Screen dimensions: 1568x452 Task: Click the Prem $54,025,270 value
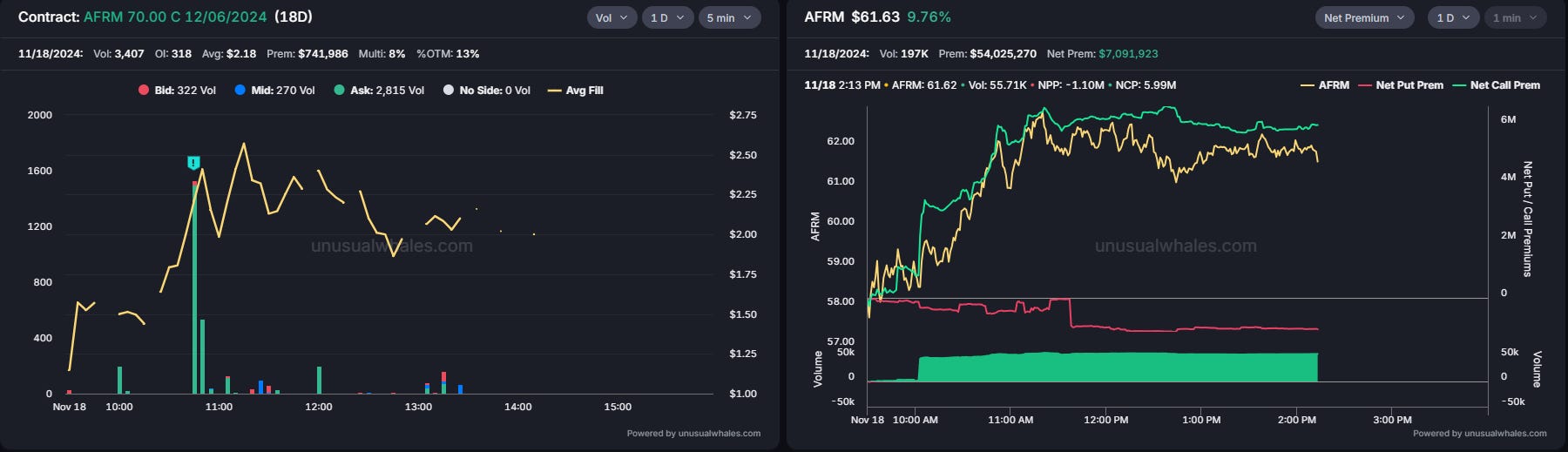coord(987,54)
